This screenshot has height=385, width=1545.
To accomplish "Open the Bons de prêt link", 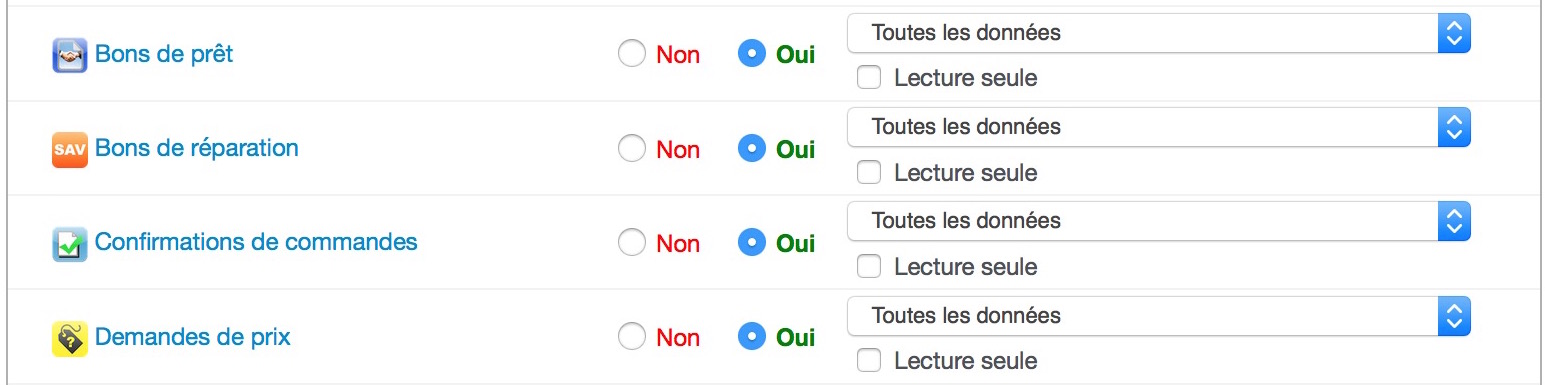I will pyautogui.click(x=164, y=54).
